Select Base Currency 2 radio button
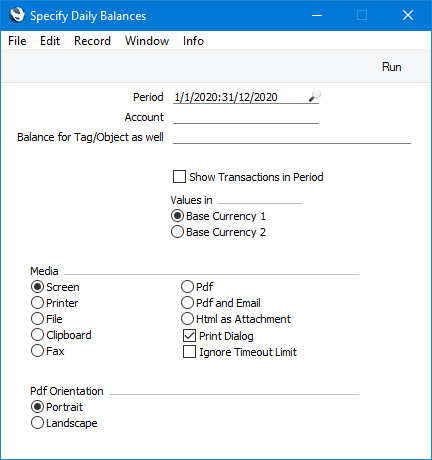The height and width of the screenshot is (460, 432). coord(177,232)
